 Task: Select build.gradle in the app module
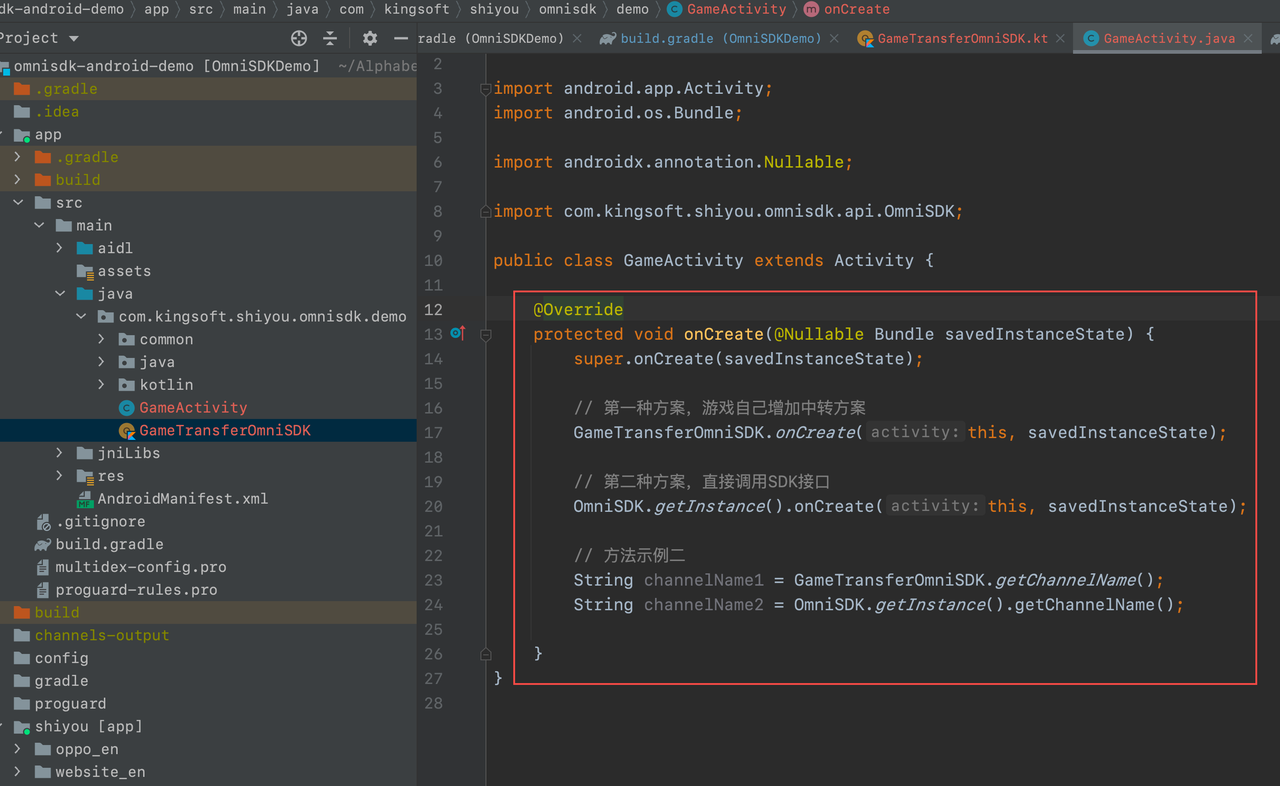pyautogui.click(x=109, y=545)
